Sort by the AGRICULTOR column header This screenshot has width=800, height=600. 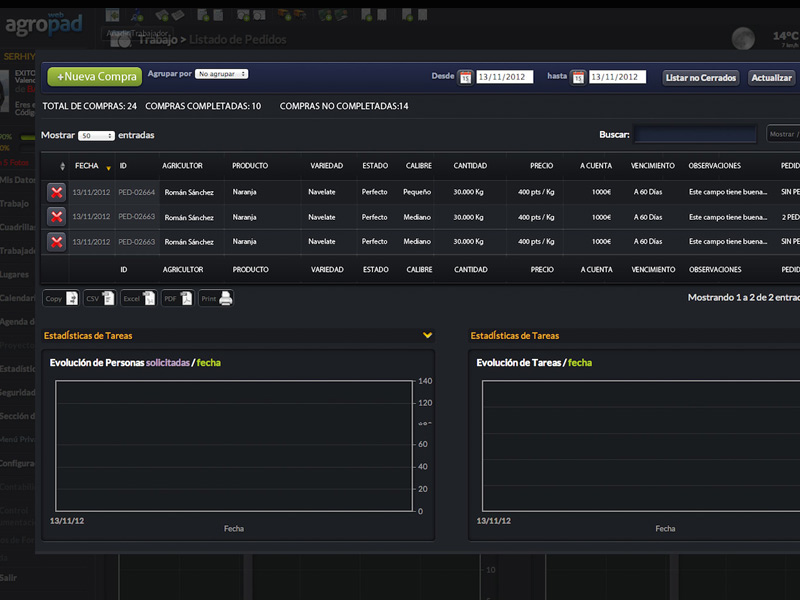coord(182,166)
